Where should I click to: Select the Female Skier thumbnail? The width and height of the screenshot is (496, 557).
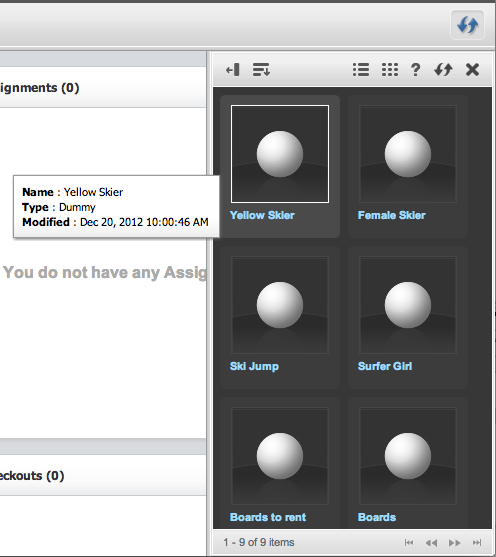pos(408,154)
